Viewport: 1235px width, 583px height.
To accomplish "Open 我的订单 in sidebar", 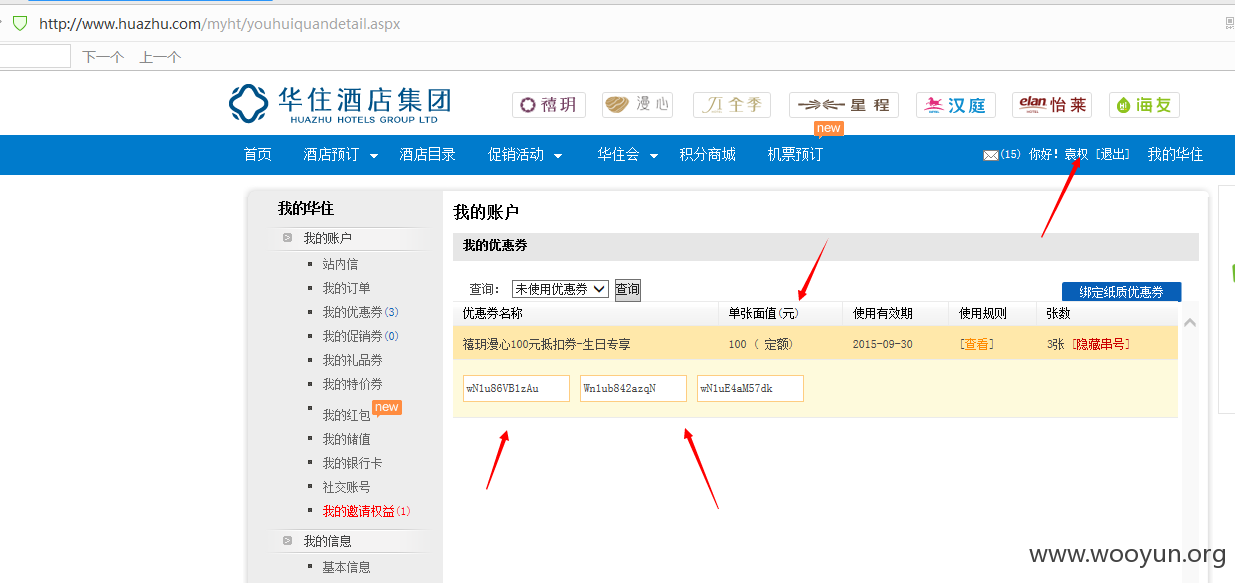I will [x=346, y=288].
